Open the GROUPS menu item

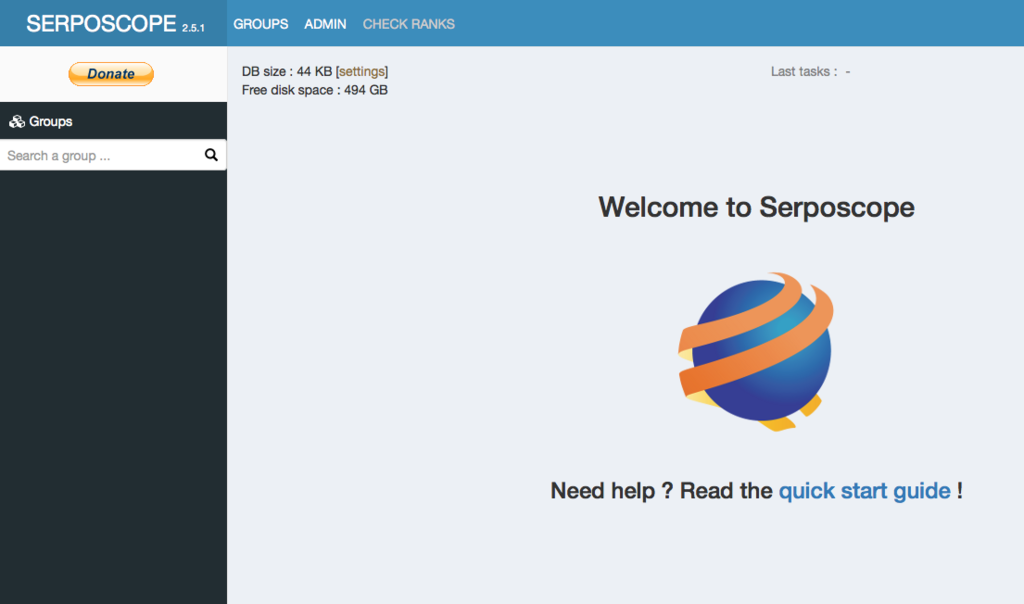coord(261,24)
